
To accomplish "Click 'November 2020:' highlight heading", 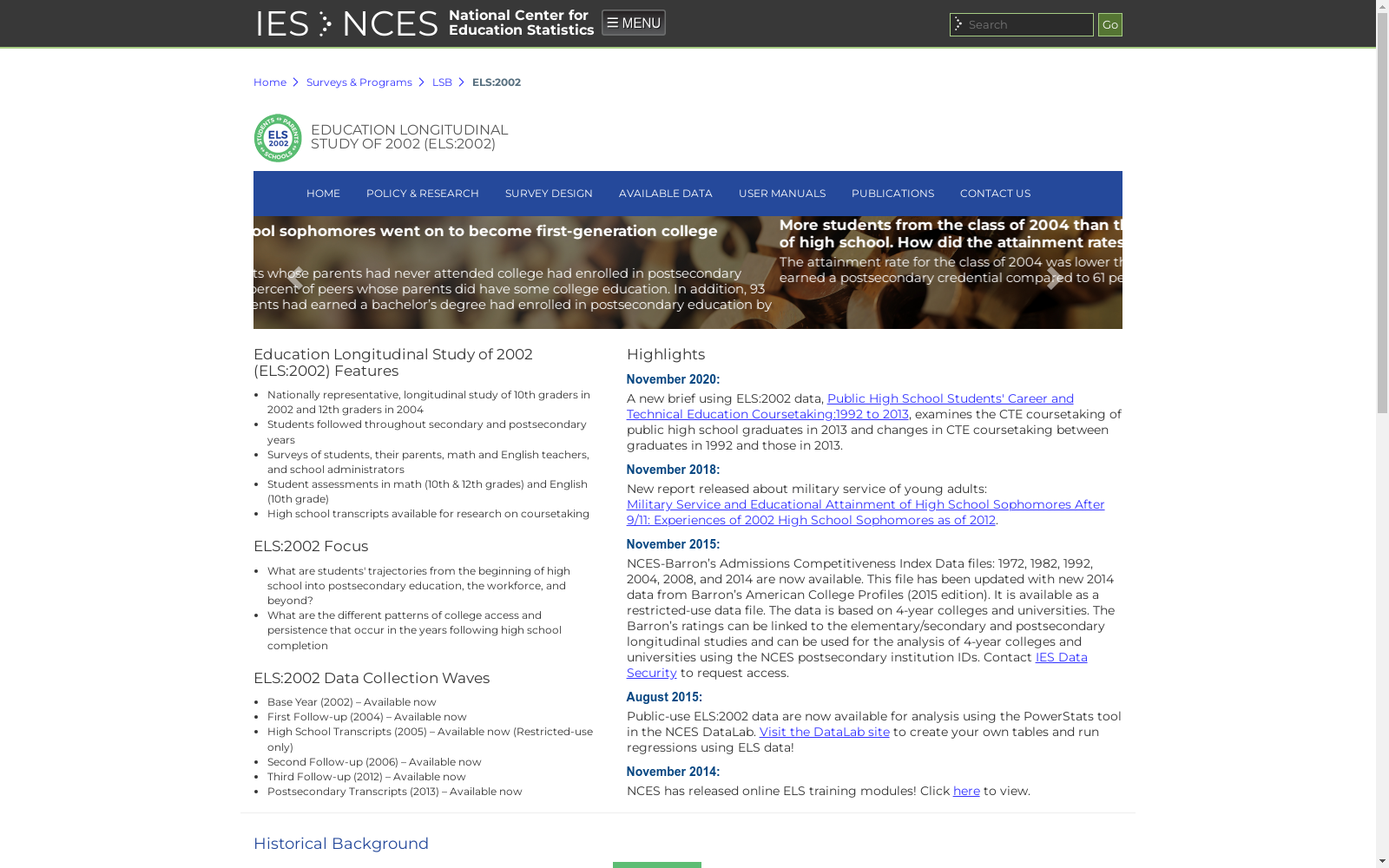I will click(673, 379).
